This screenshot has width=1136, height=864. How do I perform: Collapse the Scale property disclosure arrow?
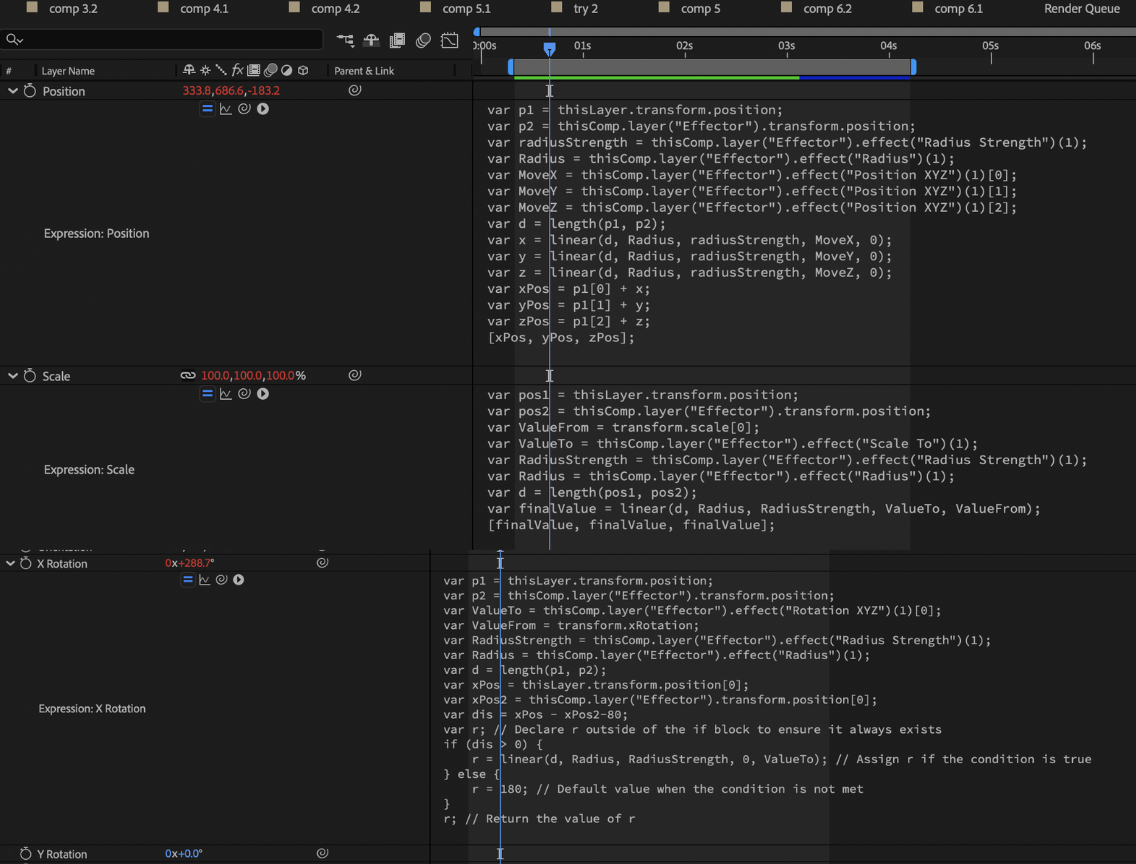tap(13, 376)
